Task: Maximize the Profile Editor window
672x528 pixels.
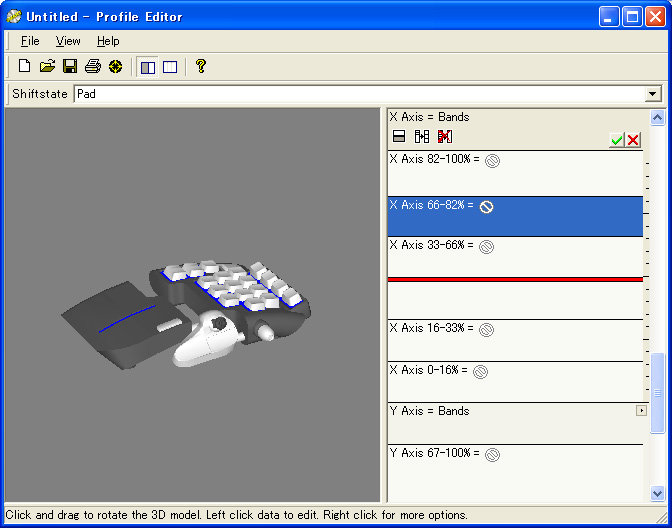Action: pos(632,17)
